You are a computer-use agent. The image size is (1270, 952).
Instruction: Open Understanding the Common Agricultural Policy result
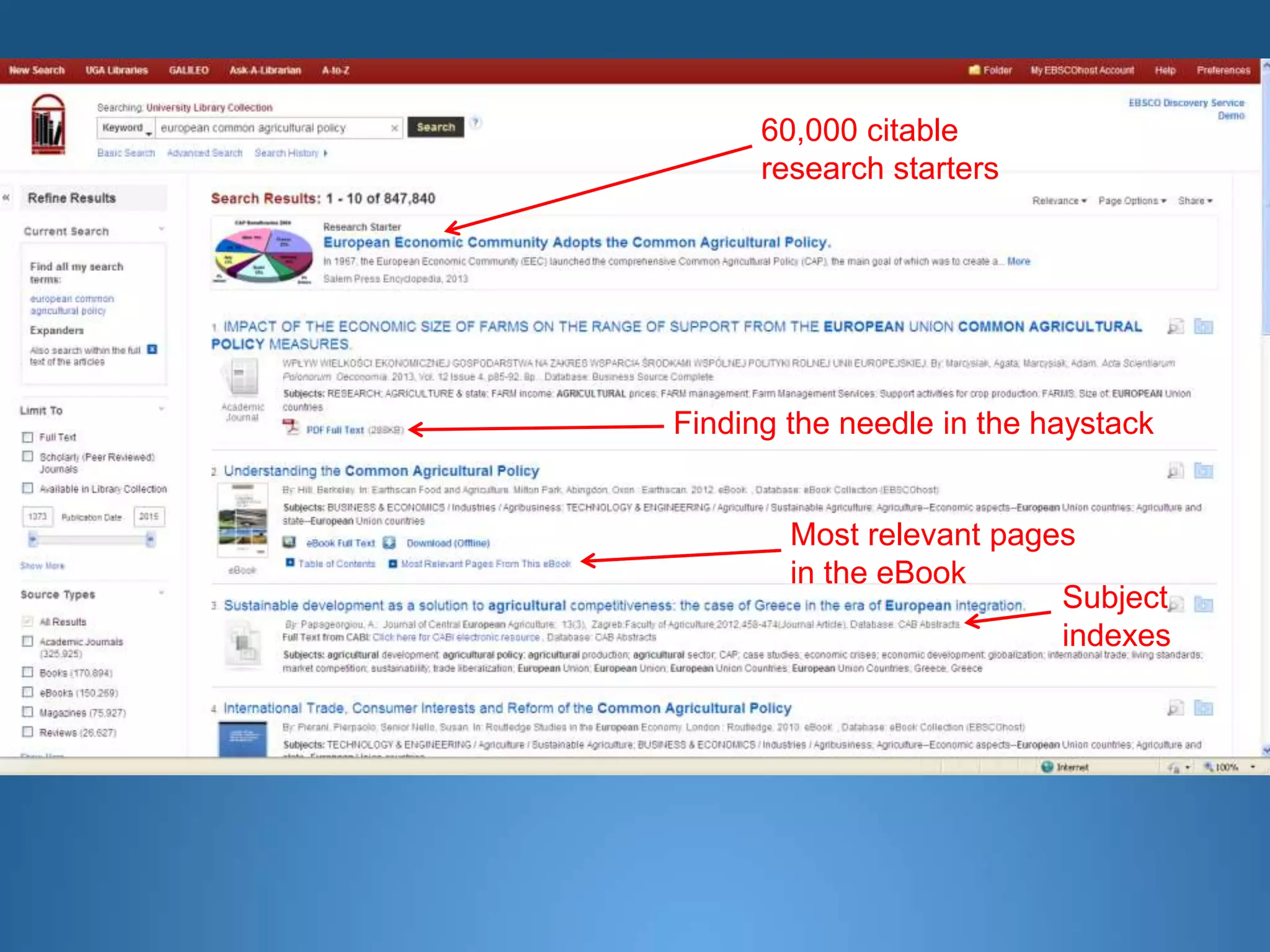(381, 471)
